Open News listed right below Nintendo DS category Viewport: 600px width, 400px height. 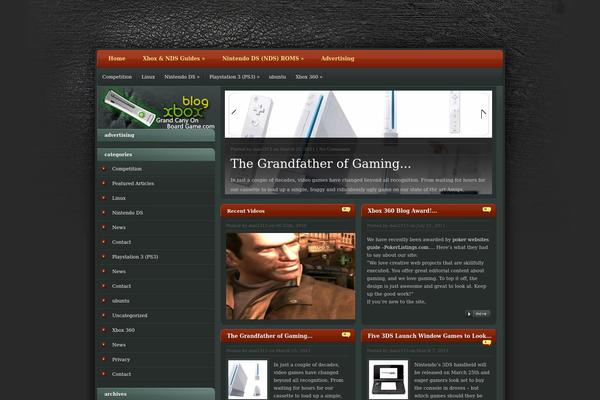tap(119, 227)
